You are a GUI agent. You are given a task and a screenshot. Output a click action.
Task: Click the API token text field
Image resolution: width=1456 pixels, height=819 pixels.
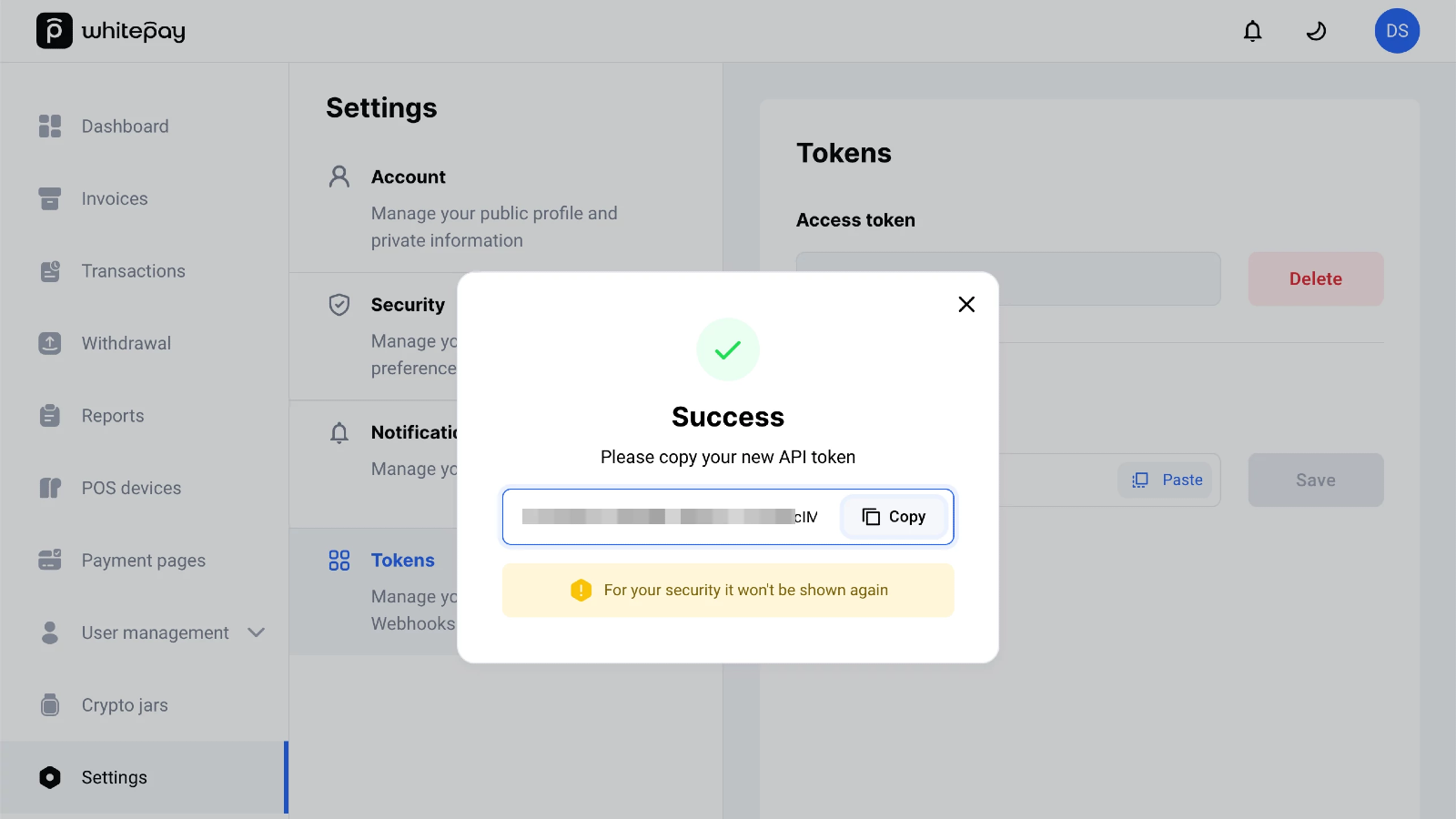(669, 517)
